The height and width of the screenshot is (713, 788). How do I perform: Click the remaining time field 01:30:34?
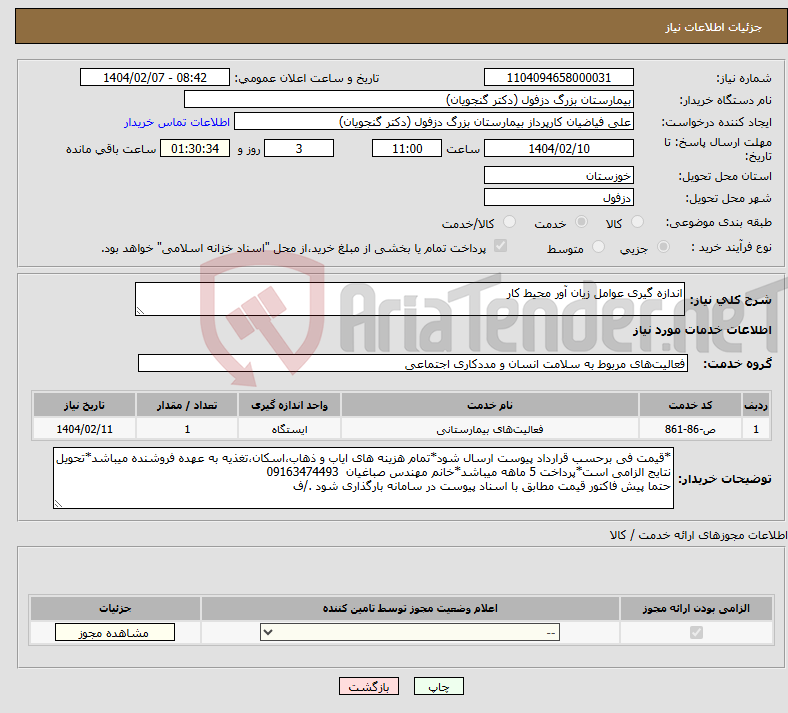(195, 148)
